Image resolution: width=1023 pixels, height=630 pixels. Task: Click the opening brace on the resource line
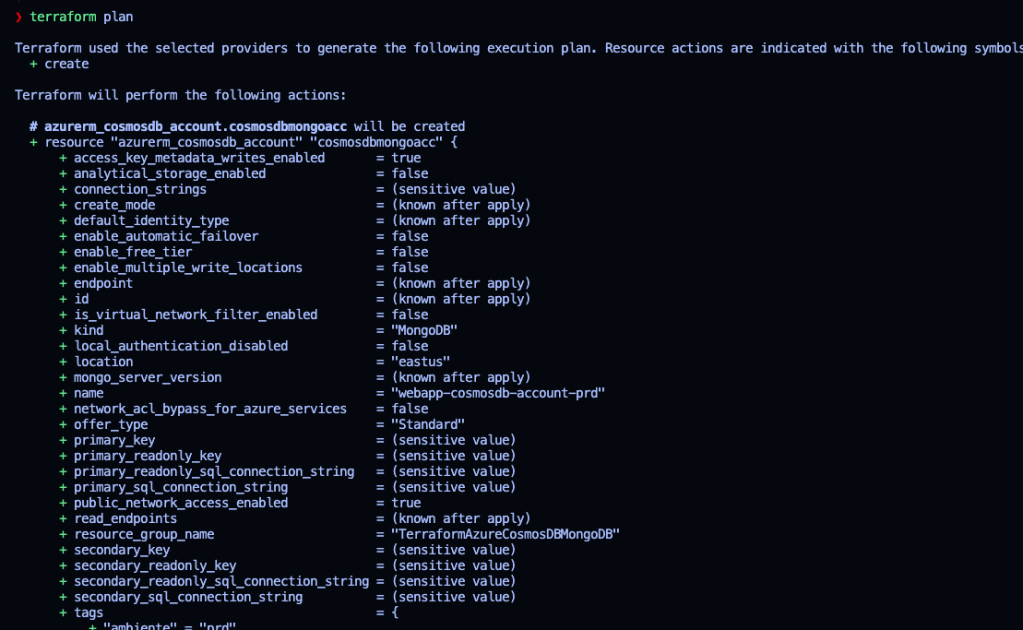coord(453,143)
